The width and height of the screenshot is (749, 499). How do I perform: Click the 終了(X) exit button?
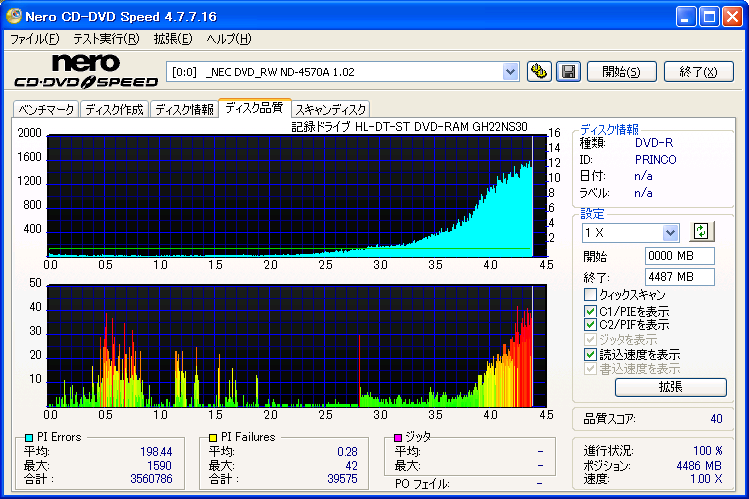[x=698, y=72]
